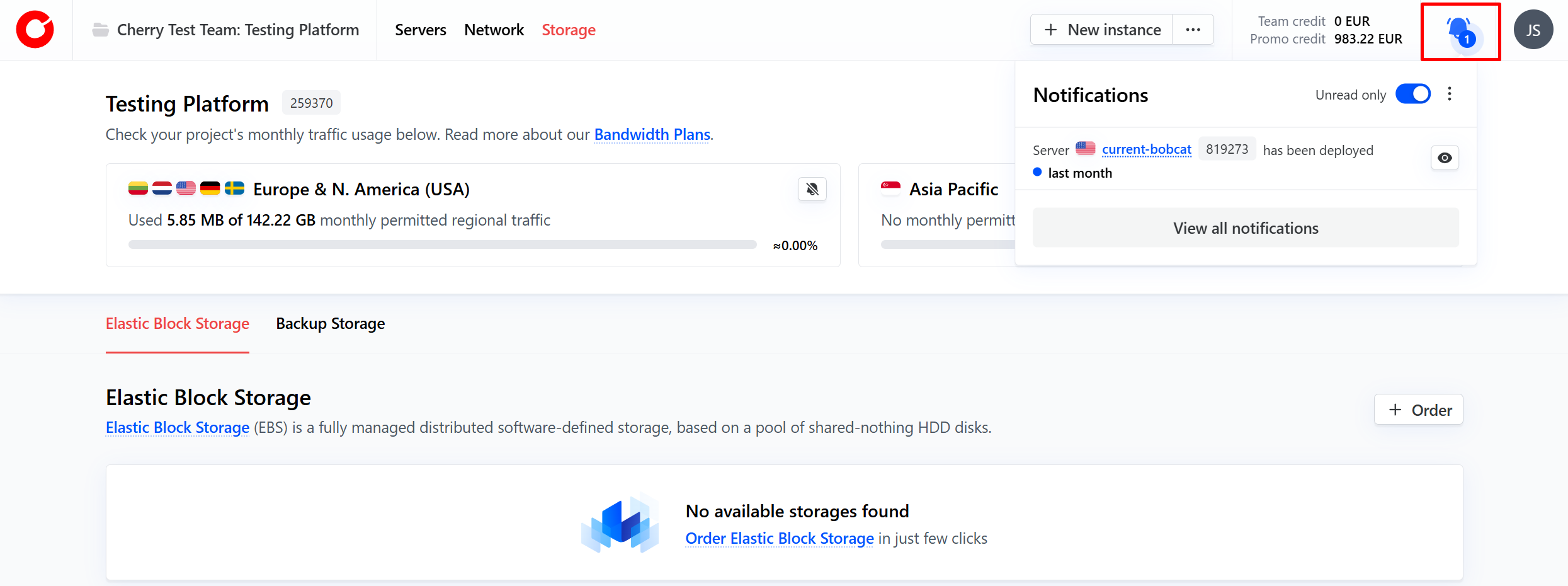Viewport: 1568px width, 586px height.
Task: Follow the Bandwidth Plans link
Action: [652, 134]
